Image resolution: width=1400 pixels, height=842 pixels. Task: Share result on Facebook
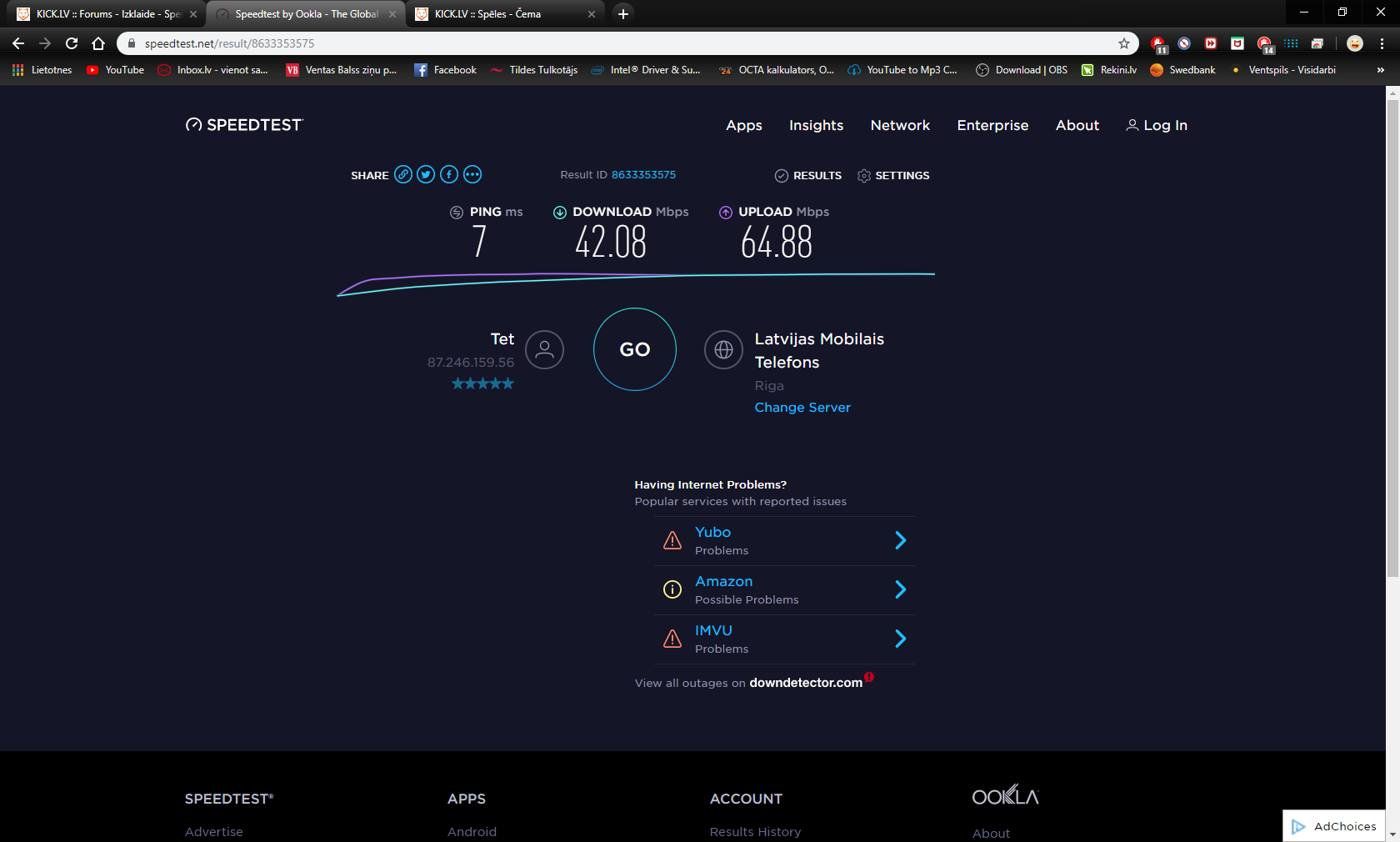pyautogui.click(x=449, y=174)
